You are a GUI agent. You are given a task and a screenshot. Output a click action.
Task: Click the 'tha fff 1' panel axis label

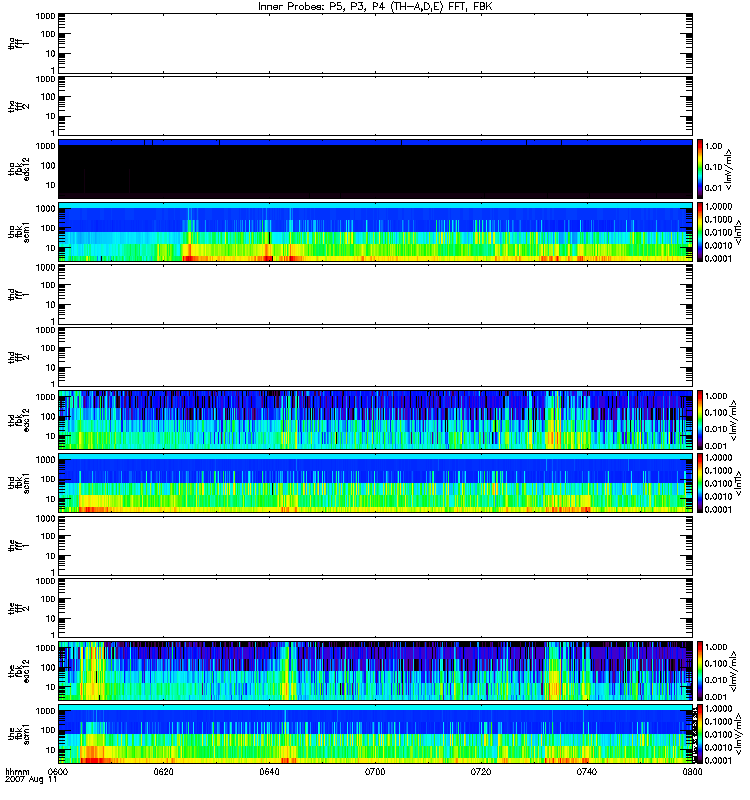[18, 43]
